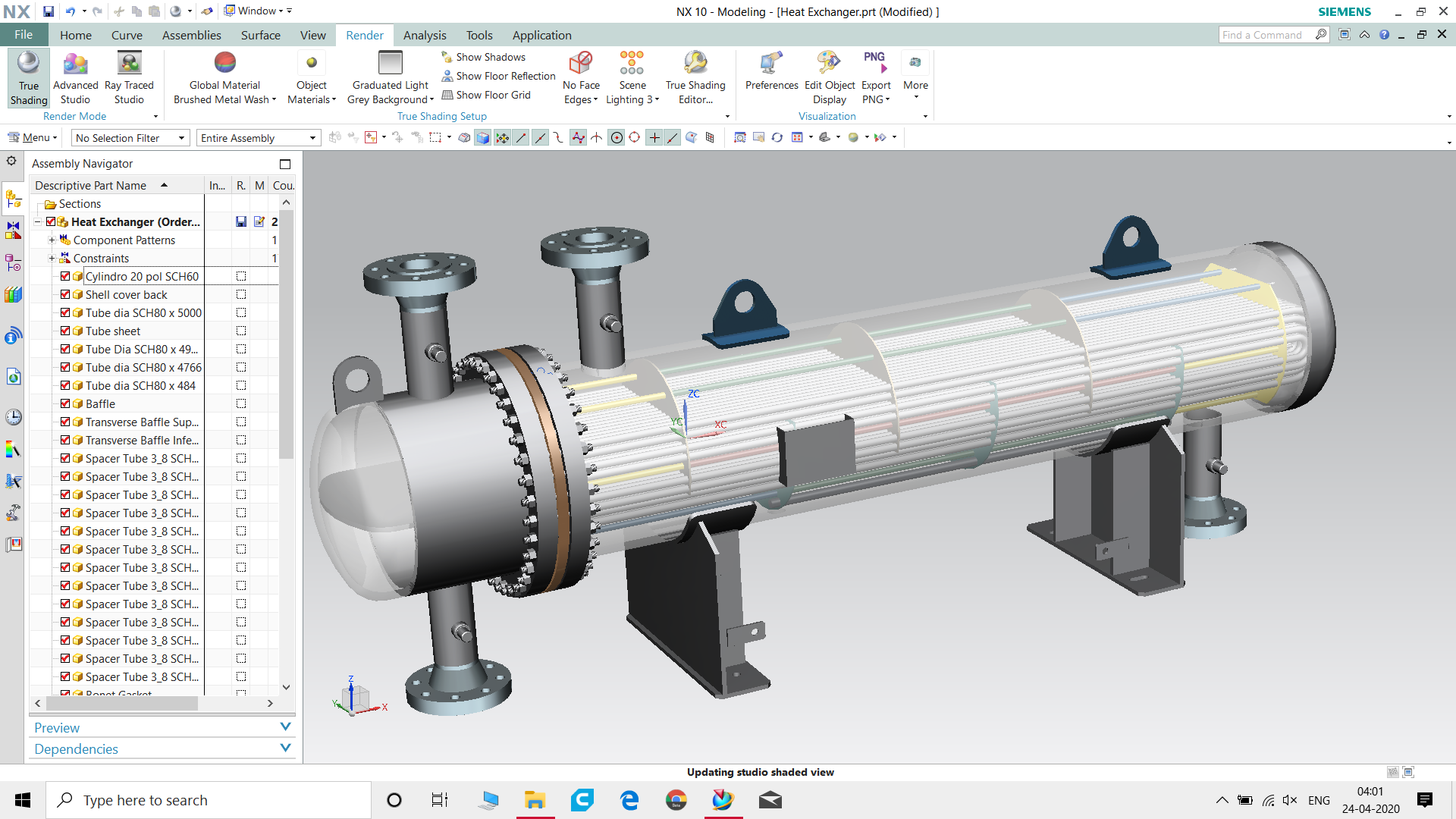Toggle Show Floor Grid option

tap(486, 95)
